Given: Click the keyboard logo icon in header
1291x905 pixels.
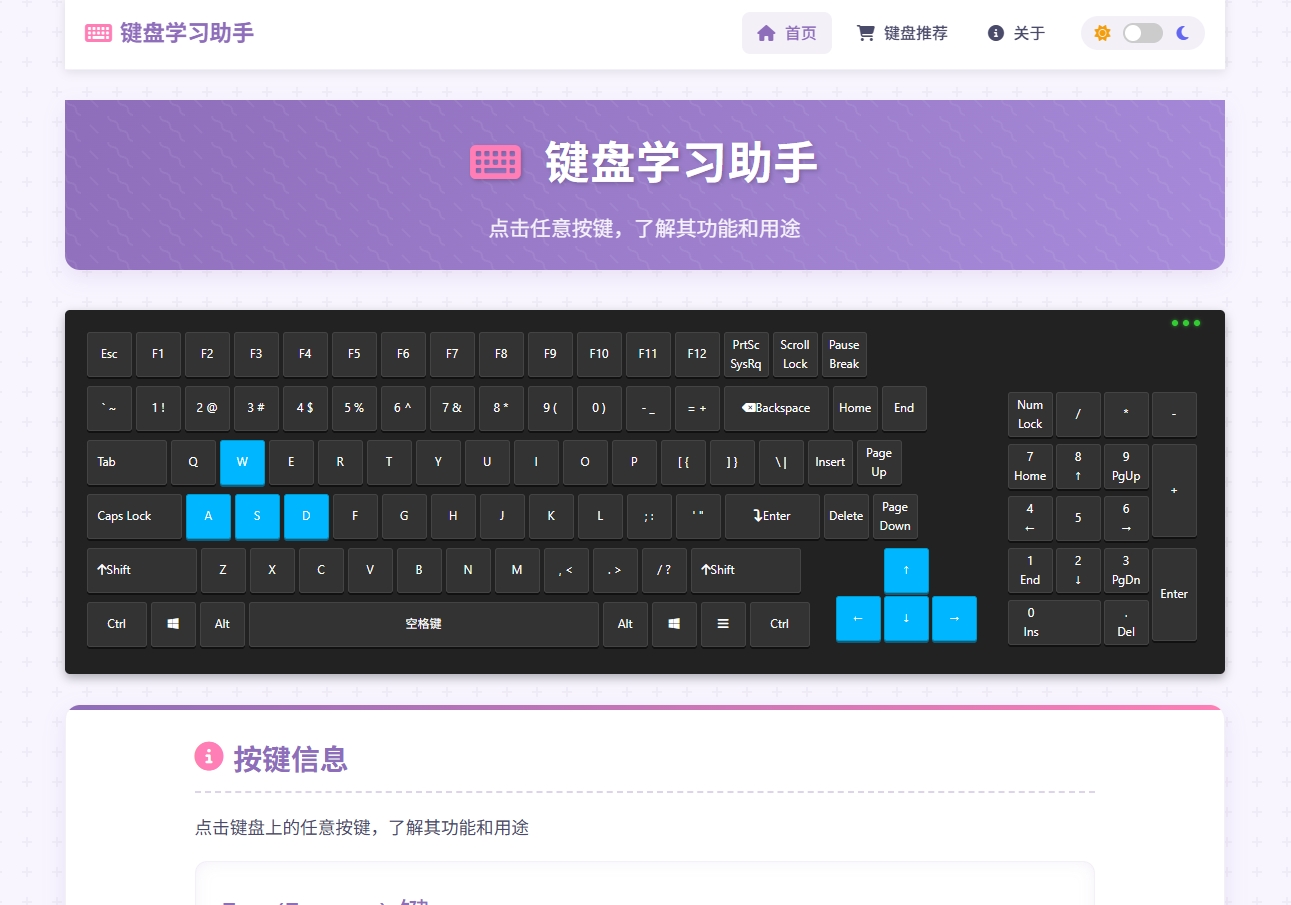Looking at the screenshot, I should tap(97, 32).
